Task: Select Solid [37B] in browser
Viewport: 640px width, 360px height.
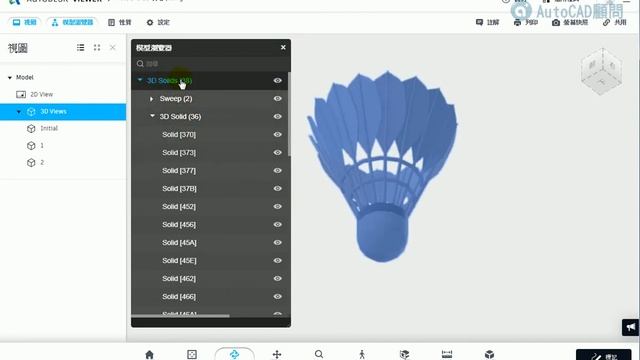Action: 179,188
